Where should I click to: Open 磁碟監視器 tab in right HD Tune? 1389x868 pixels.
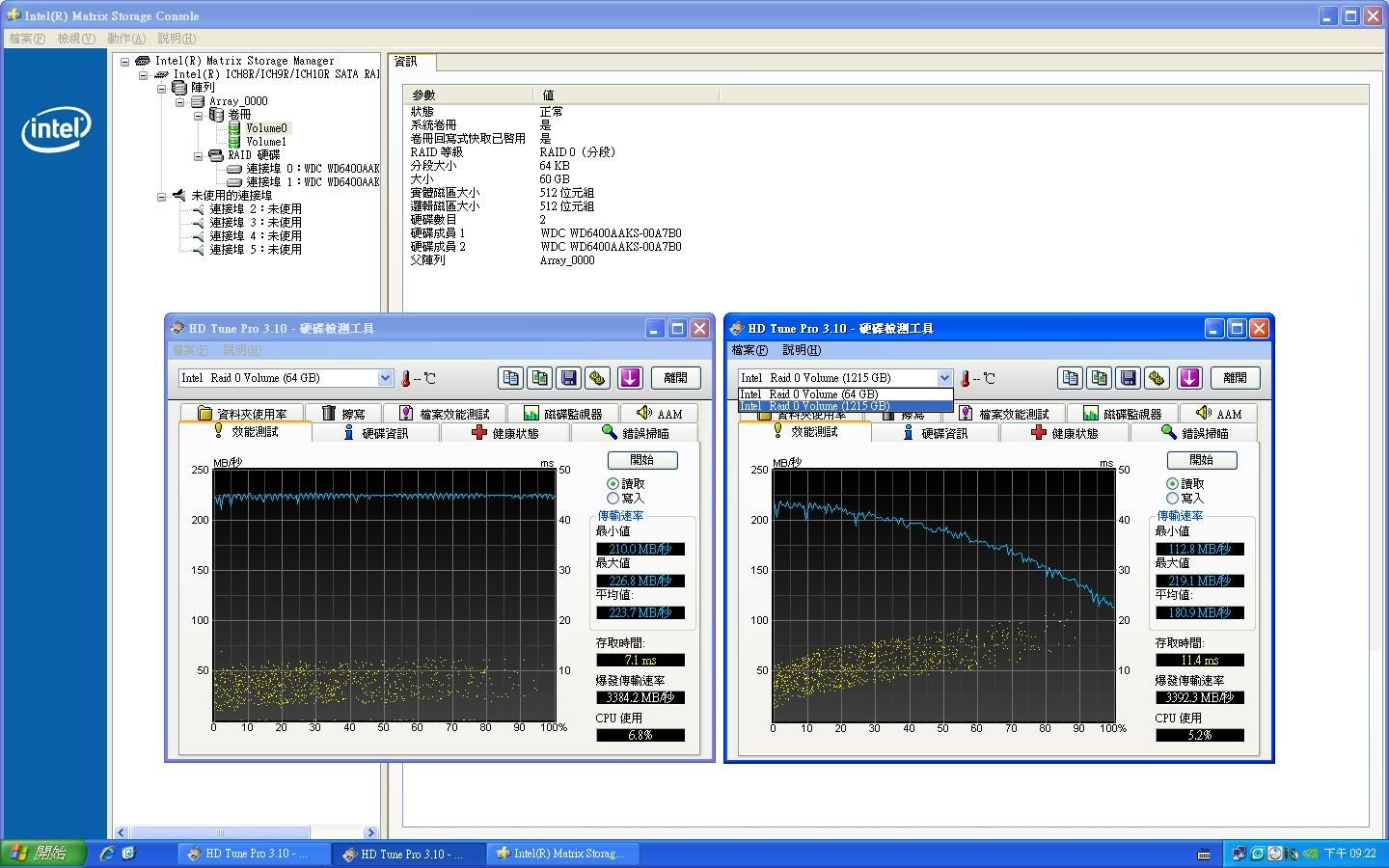1123,414
